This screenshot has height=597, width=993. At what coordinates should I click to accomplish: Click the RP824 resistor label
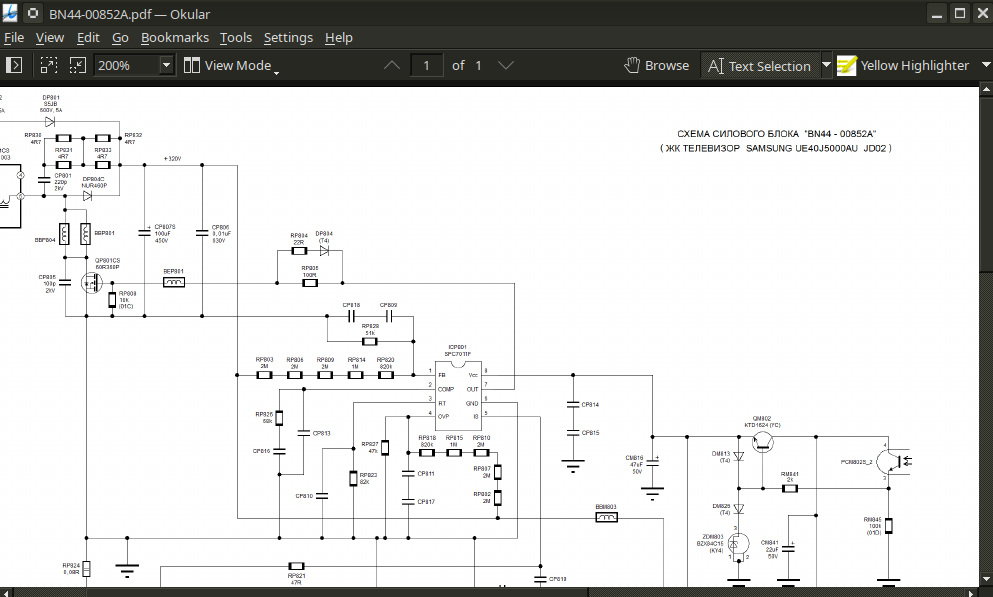[71, 569]
